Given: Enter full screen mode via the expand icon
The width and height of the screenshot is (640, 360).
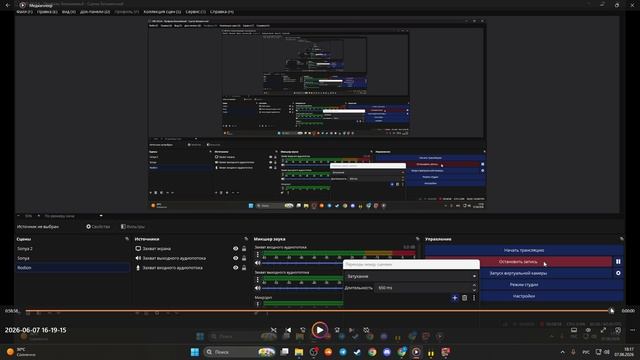Looking at the screenshot, I should point(603,330).
